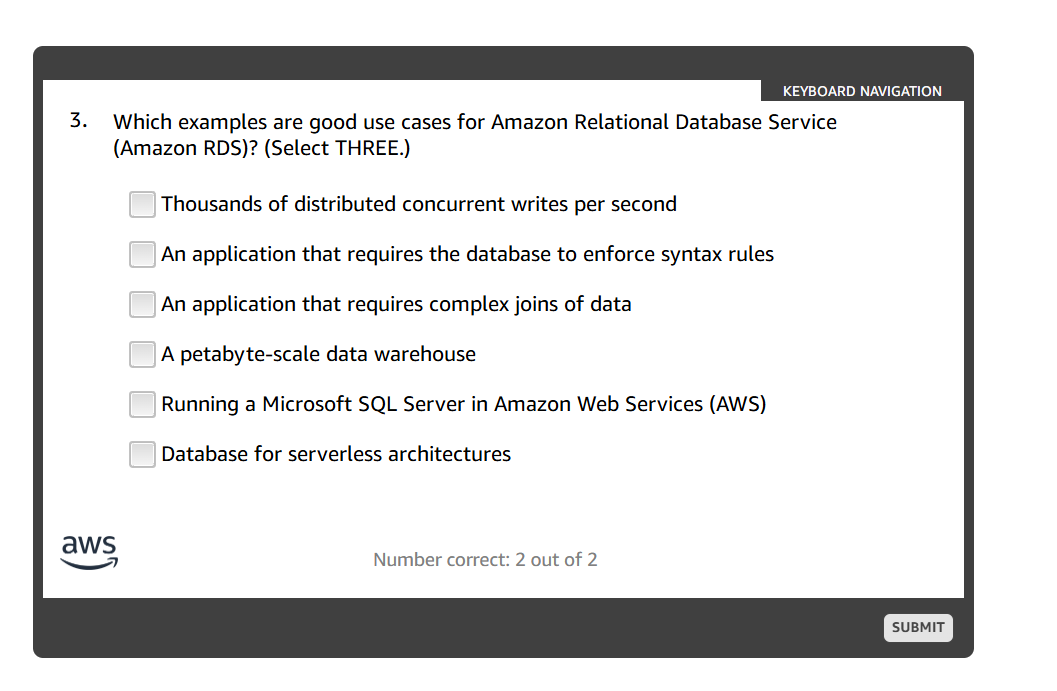1057x691 pixels.
Task: Click the answer text about enforcing syntax rules
Action: (467, 254)
